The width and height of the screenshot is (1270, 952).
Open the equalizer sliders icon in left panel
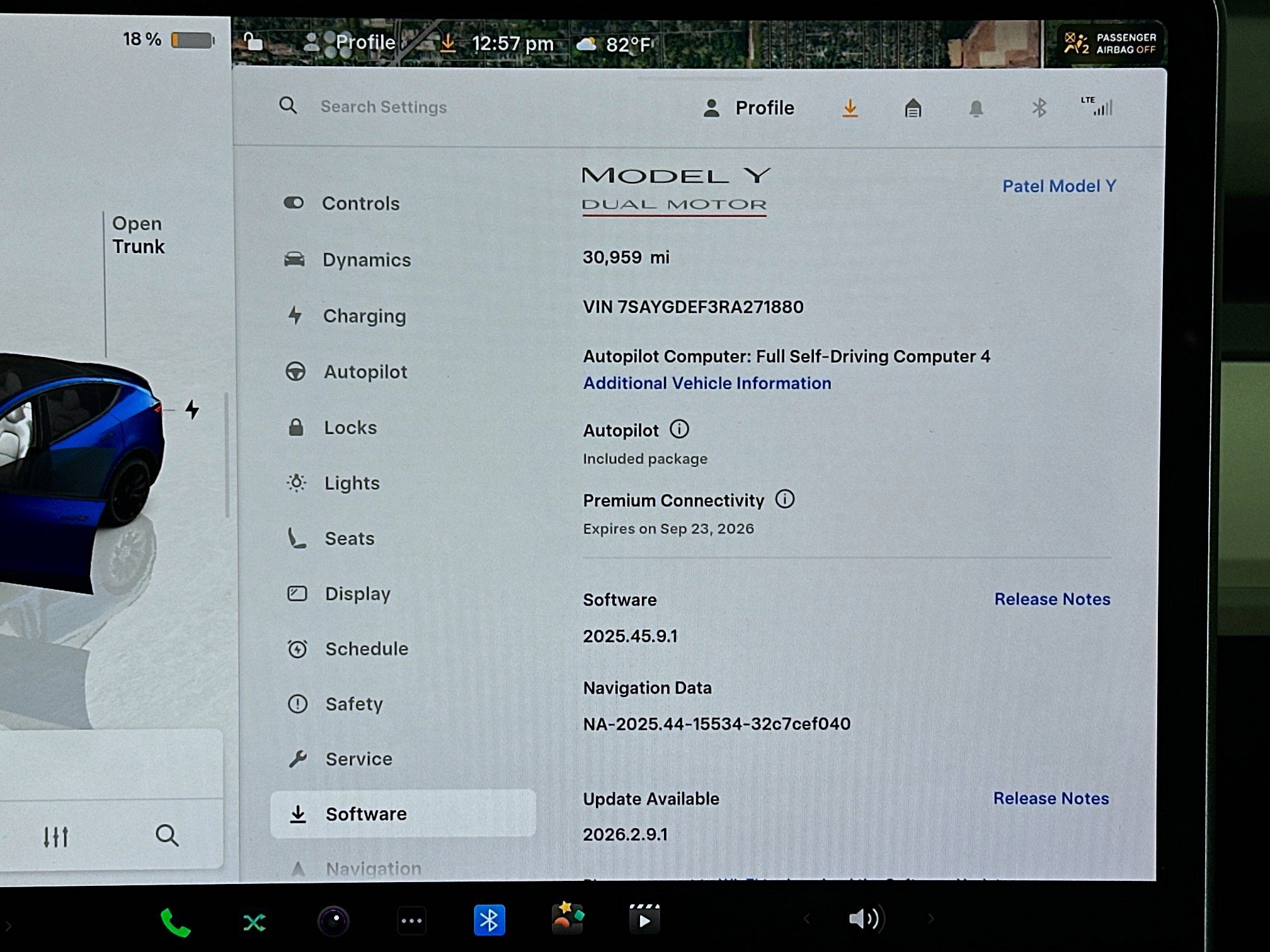pos(55,837)
